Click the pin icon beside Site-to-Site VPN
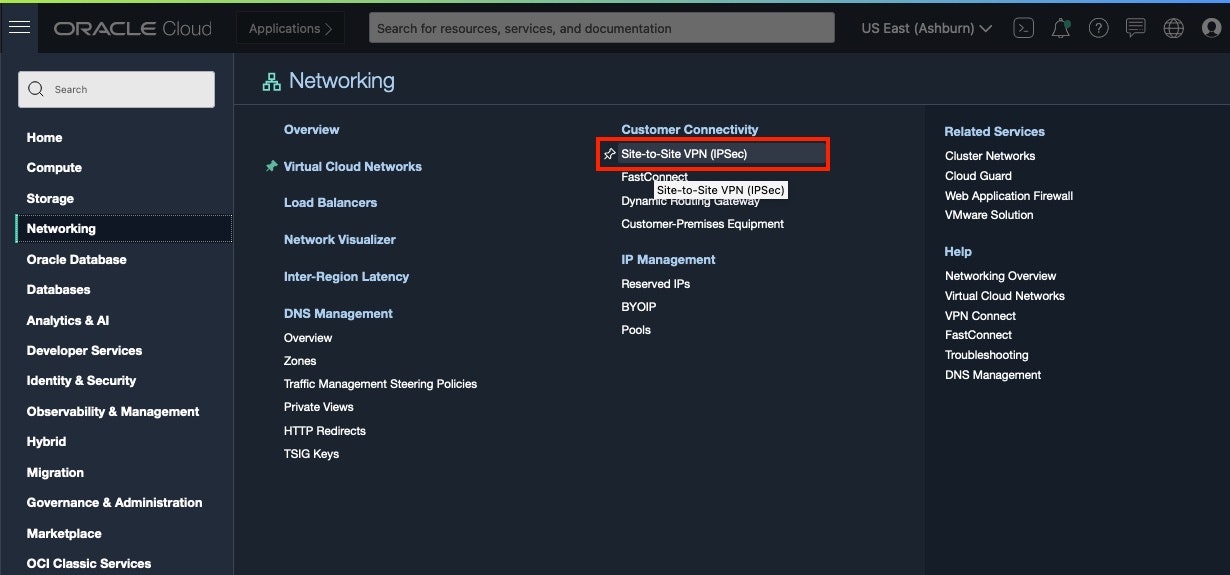 610,154
